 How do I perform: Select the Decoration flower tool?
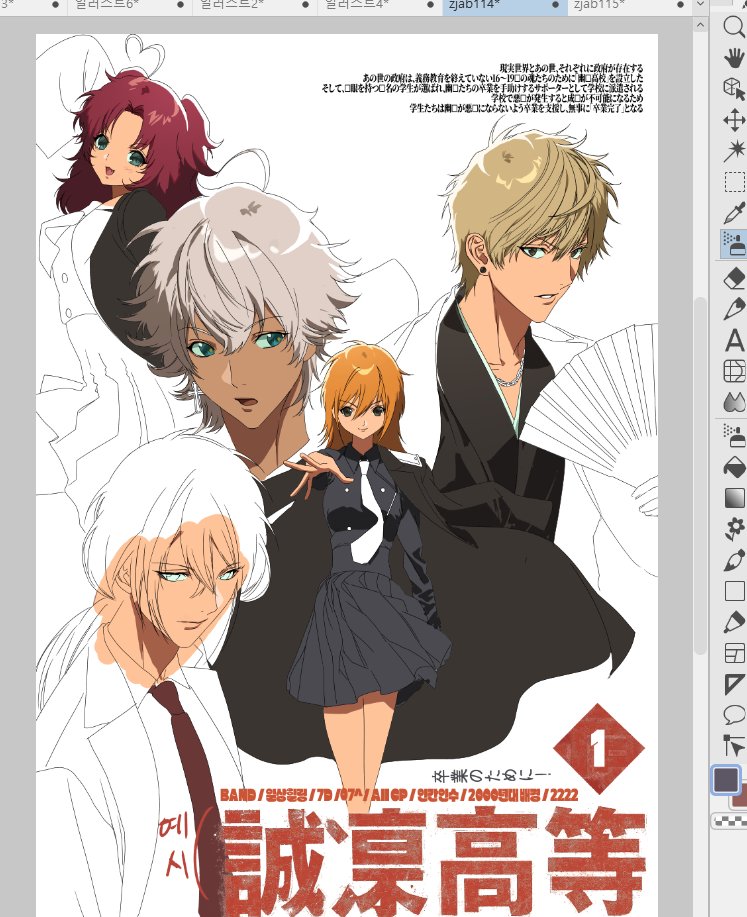click(734, 529)
